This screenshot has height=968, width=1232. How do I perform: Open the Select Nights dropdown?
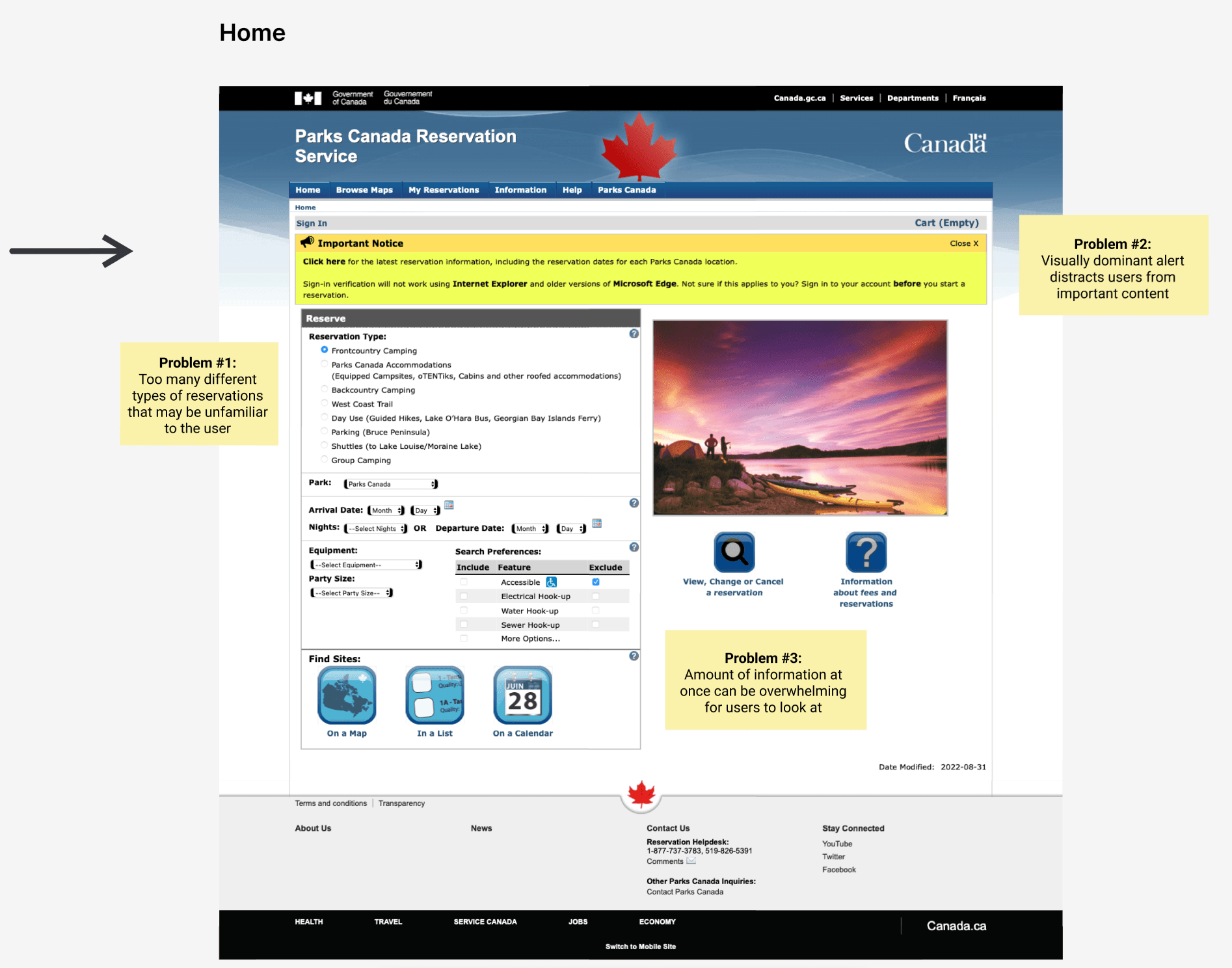click(376, 529)
